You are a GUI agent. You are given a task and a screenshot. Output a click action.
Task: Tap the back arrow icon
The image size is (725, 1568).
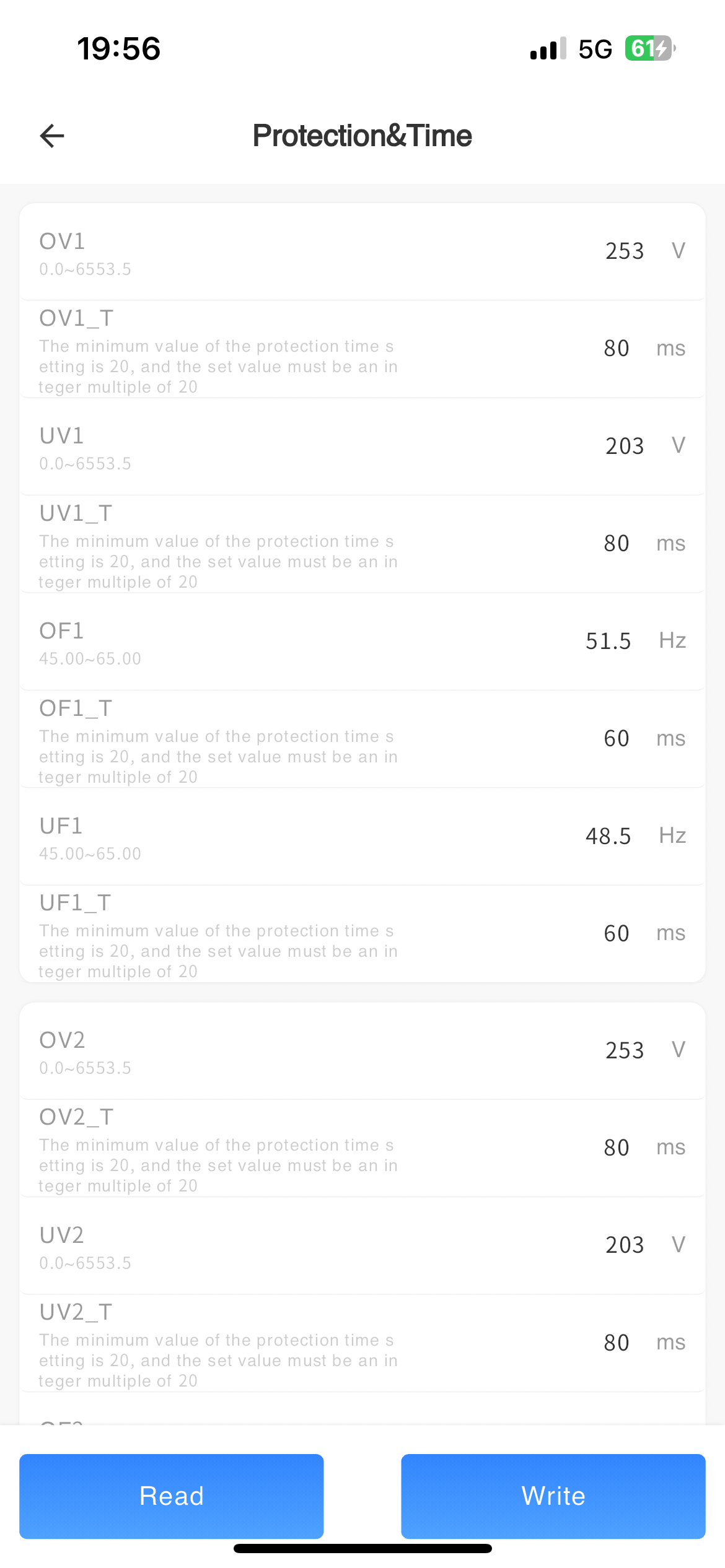pyautogui.click(x=52, y=136)
